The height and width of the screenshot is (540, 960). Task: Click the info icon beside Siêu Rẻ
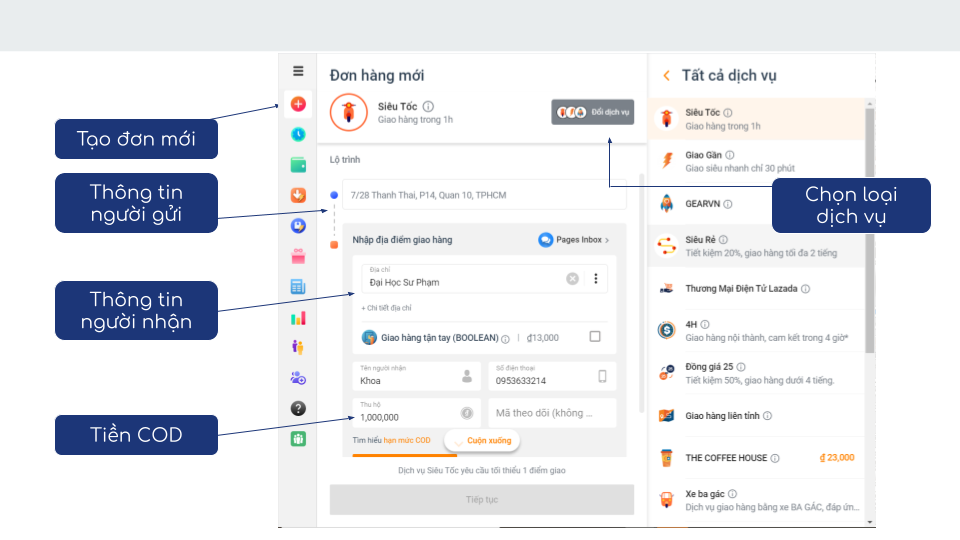pyautogui.click(x=724, y=240)
